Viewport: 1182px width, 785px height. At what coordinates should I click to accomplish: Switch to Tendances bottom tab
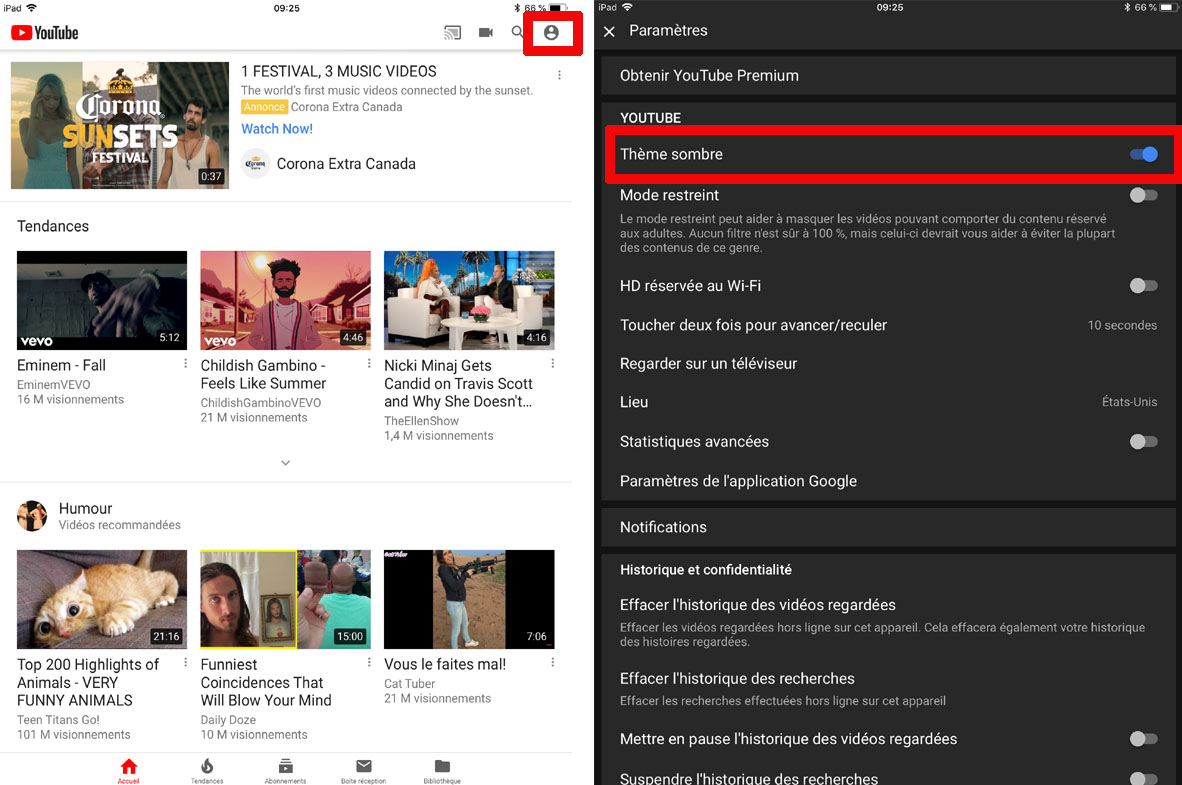(x=207, y=771)
